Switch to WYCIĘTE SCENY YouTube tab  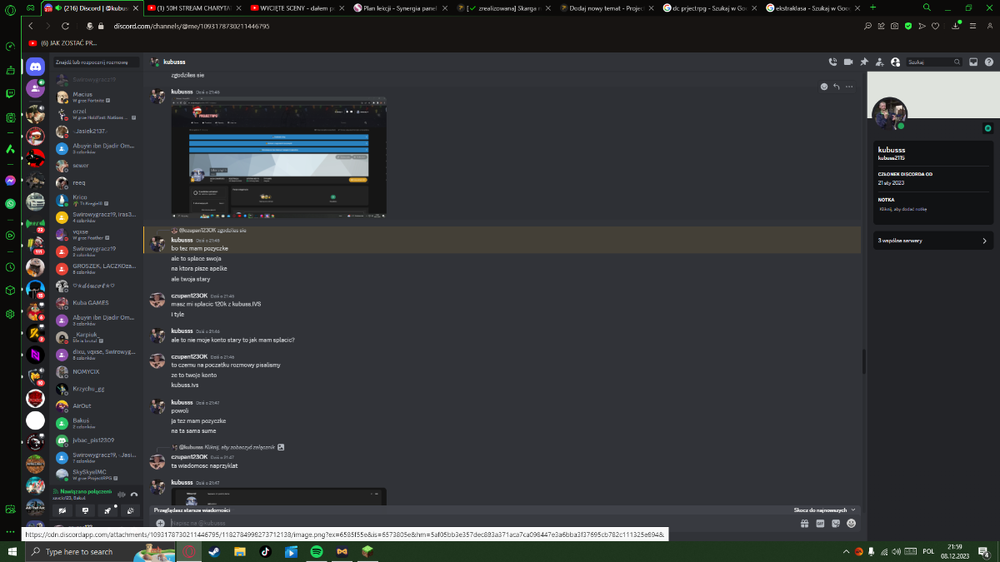(297, 8)
